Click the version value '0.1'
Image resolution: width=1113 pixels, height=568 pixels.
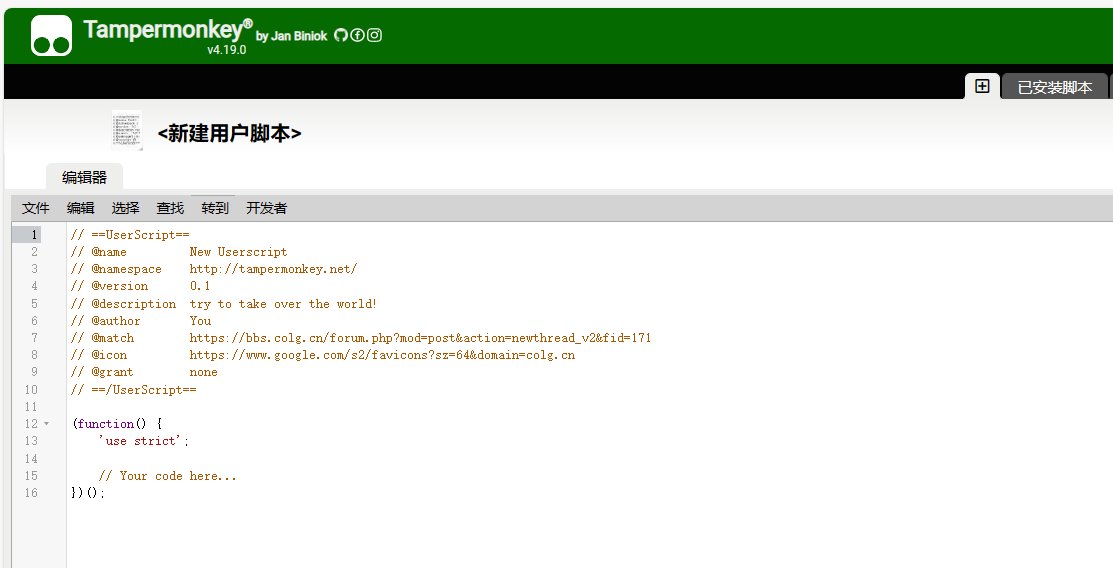200,286
